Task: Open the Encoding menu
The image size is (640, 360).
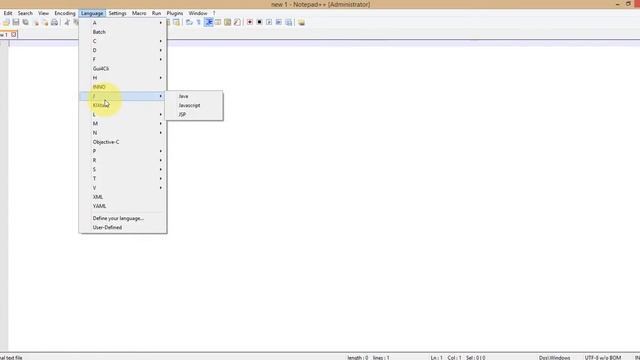Action: coord(65,13)
